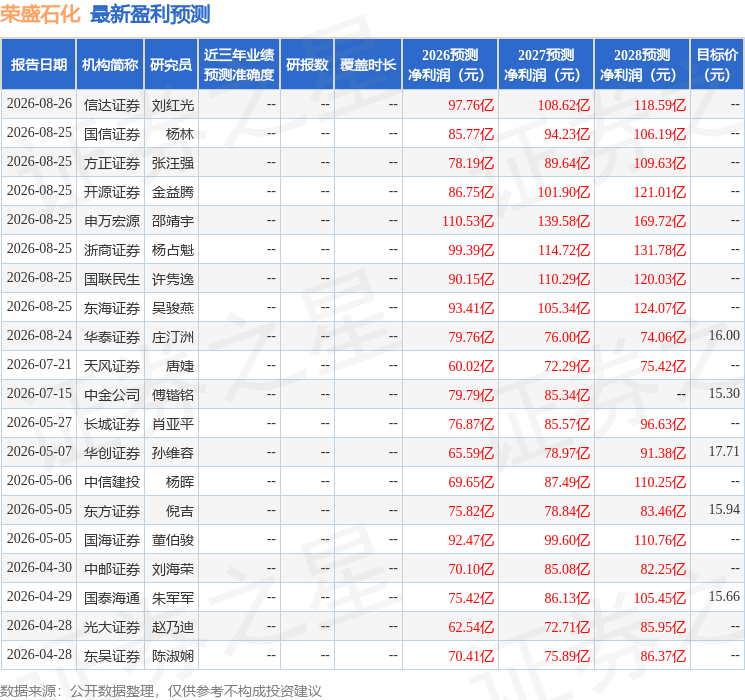Click analyst name 杨占魁
The width and height of the screenshot is (745, 700).
pos(173,250)
